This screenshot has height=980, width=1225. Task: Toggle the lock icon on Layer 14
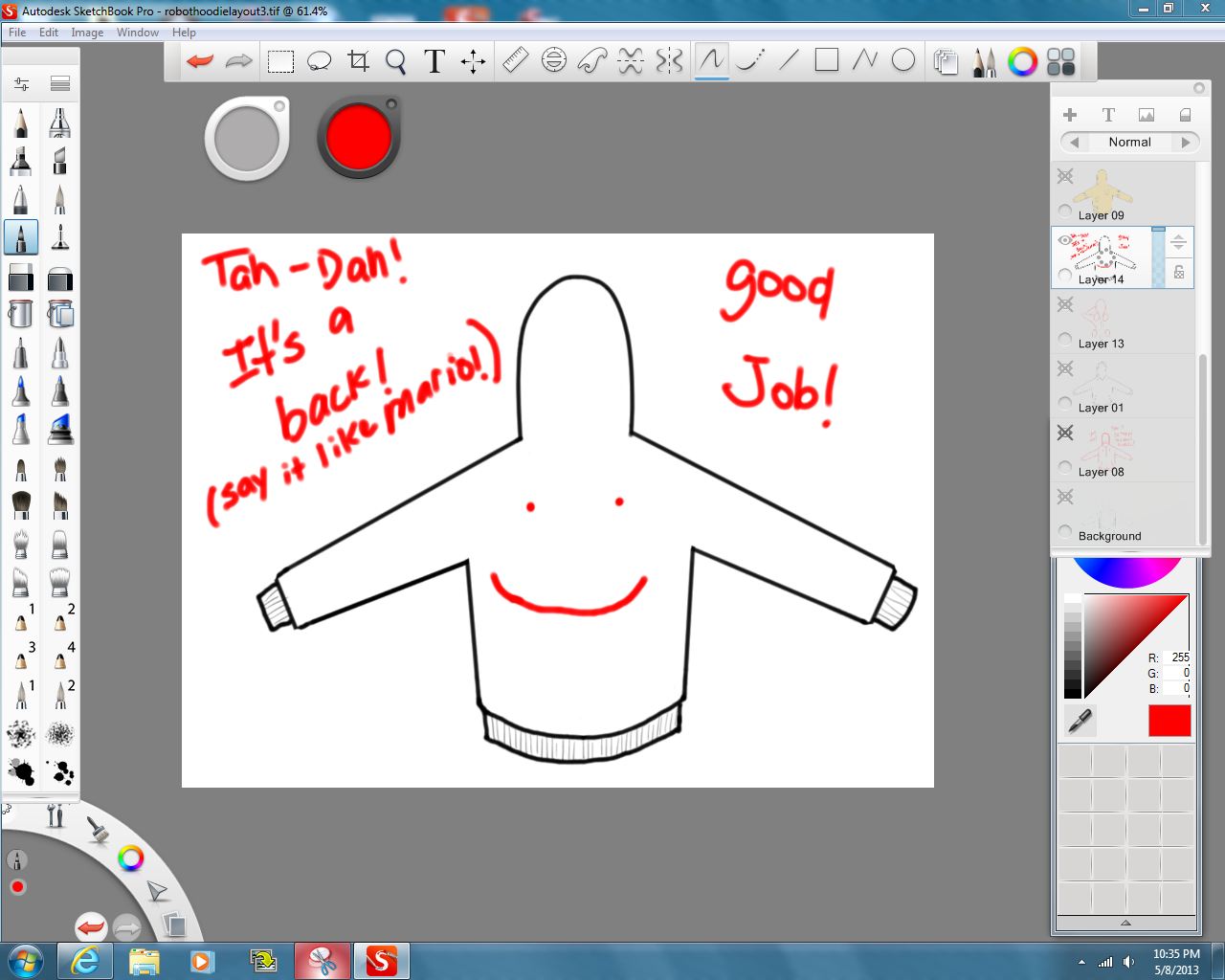click(x=1178, y=275)
